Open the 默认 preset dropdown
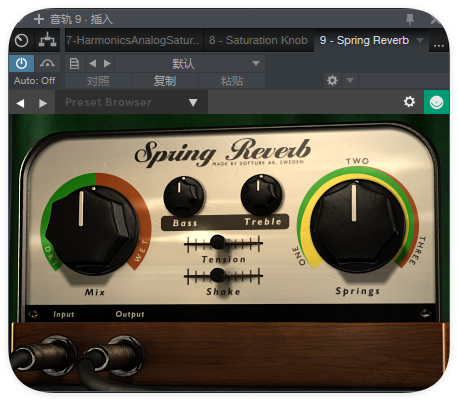This screenshot has width=458, height=401. pos(190,63)
